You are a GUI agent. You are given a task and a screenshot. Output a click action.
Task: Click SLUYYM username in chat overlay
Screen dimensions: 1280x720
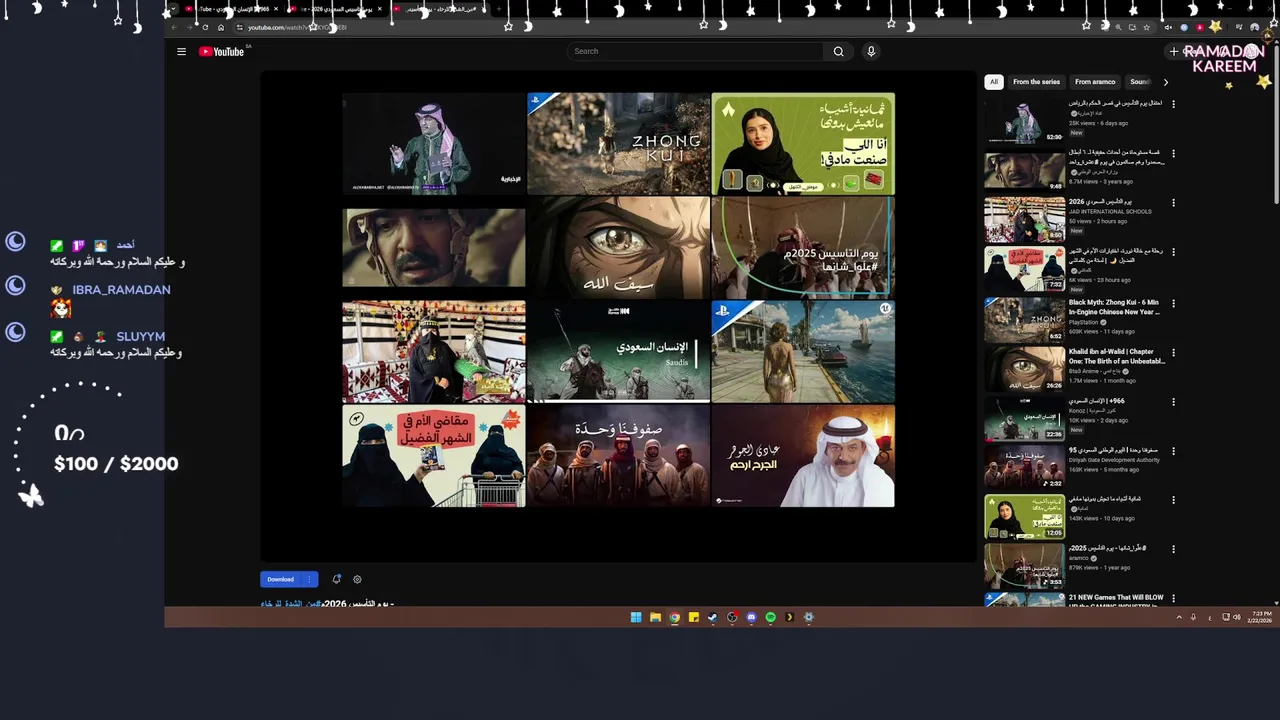[x=140, y=337]
